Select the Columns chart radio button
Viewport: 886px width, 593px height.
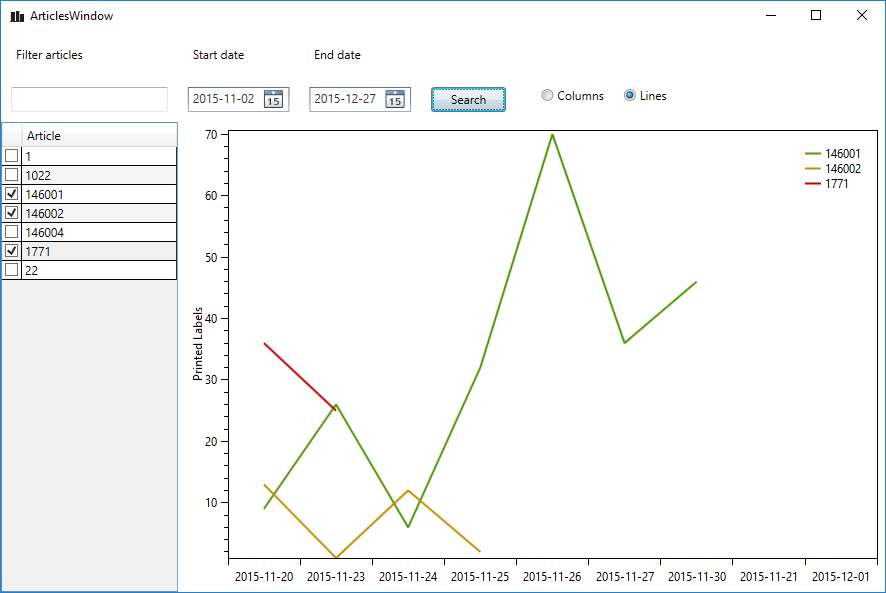click(x=547, y=96)
